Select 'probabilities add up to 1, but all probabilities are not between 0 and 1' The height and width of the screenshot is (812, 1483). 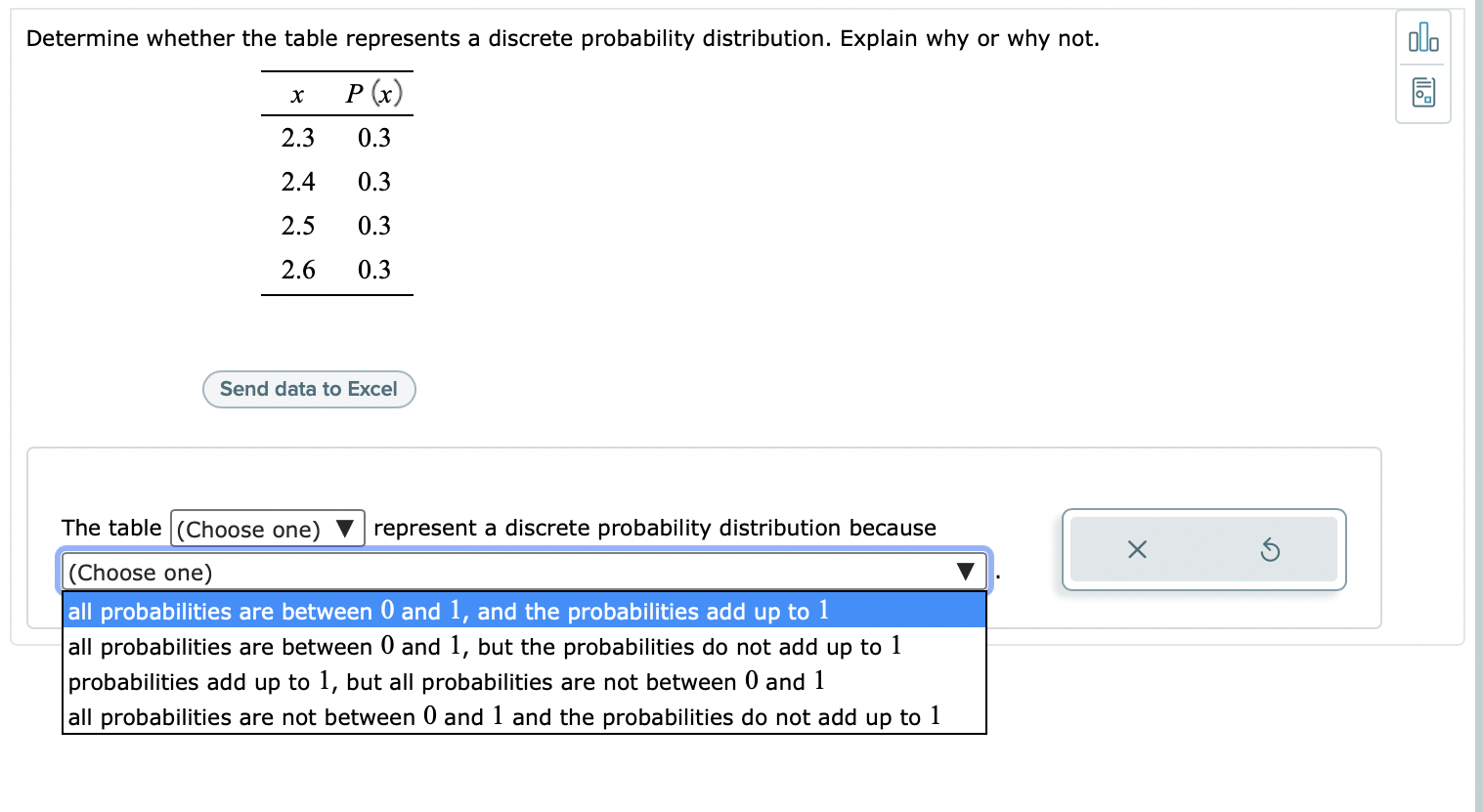tap(443, 681)
